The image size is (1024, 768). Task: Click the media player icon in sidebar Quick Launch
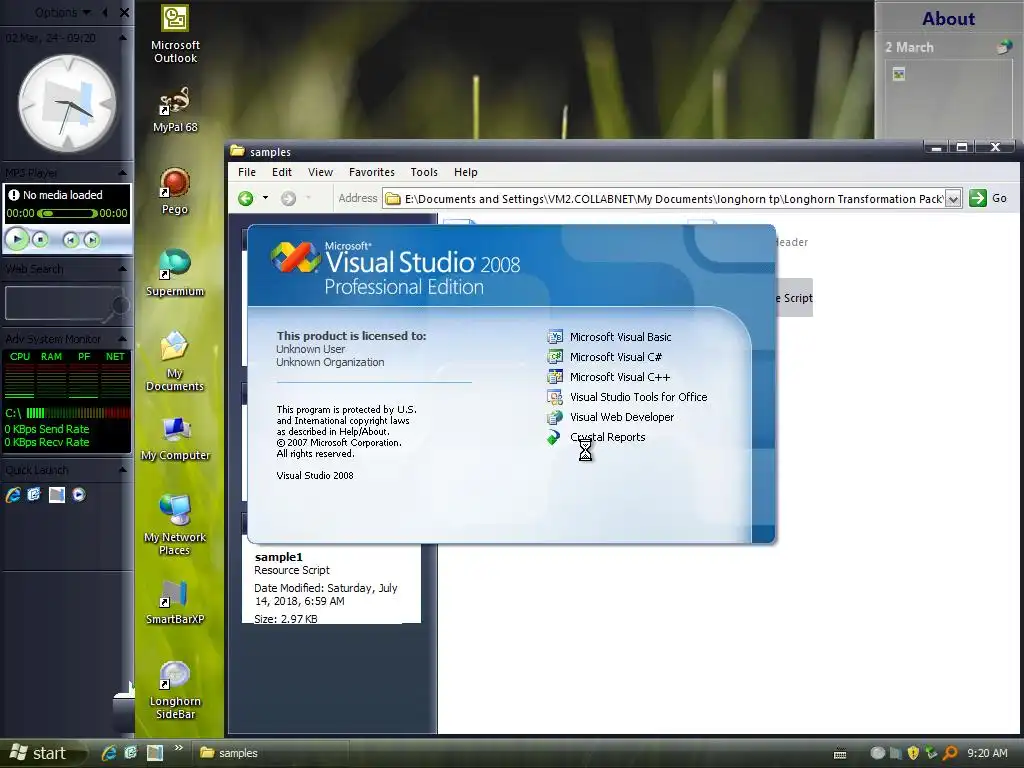[79, 495]
